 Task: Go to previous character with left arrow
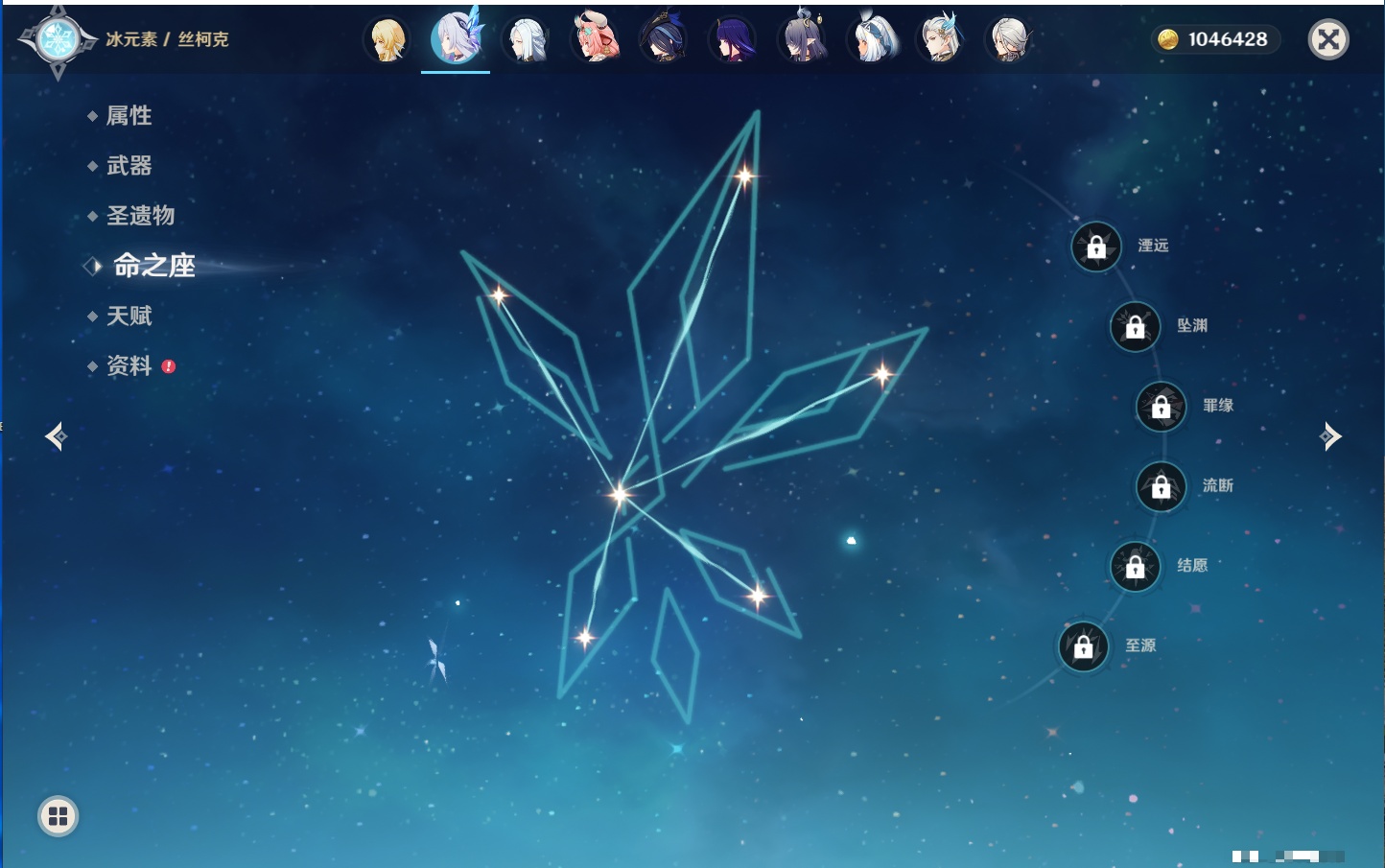click(56, 436)
